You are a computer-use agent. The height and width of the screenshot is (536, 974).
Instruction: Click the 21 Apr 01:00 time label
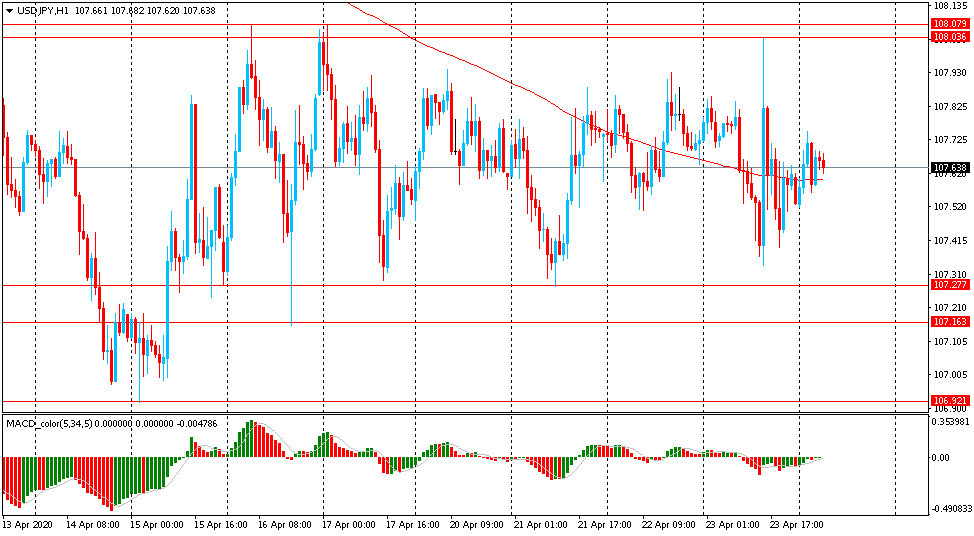(540, 525)
